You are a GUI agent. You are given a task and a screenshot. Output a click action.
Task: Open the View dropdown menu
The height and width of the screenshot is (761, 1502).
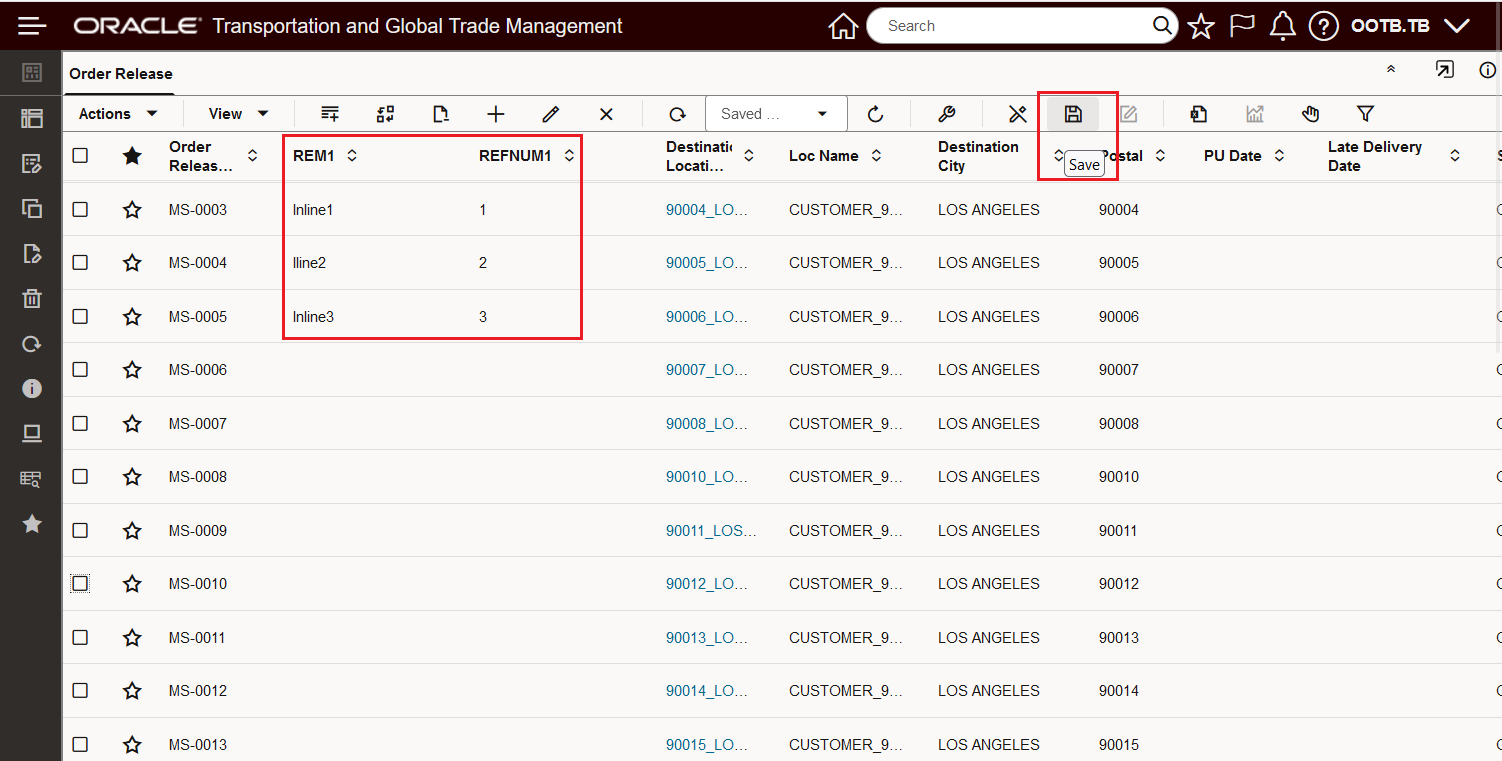point(238,114)
